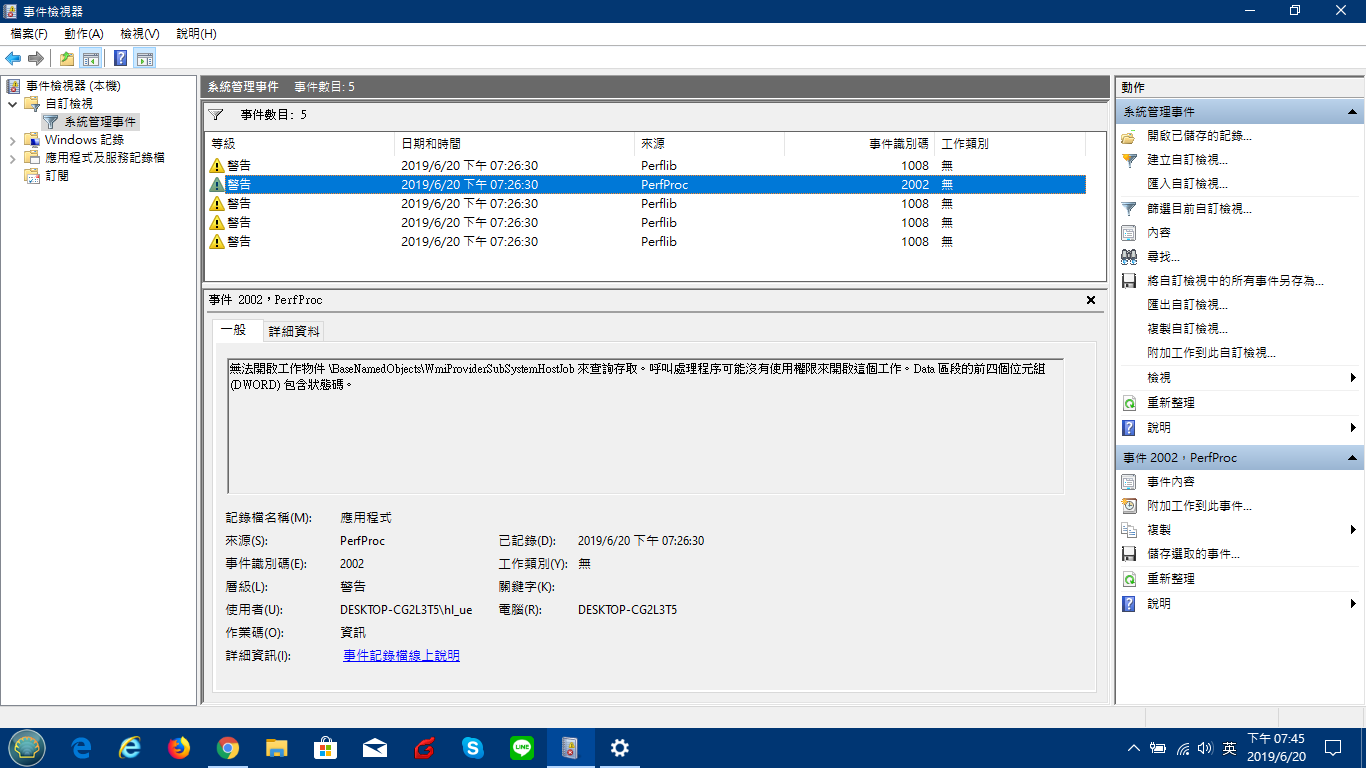Expand the 檢視 submenu in actions
1366x768 pixels.
point(1353,378)
